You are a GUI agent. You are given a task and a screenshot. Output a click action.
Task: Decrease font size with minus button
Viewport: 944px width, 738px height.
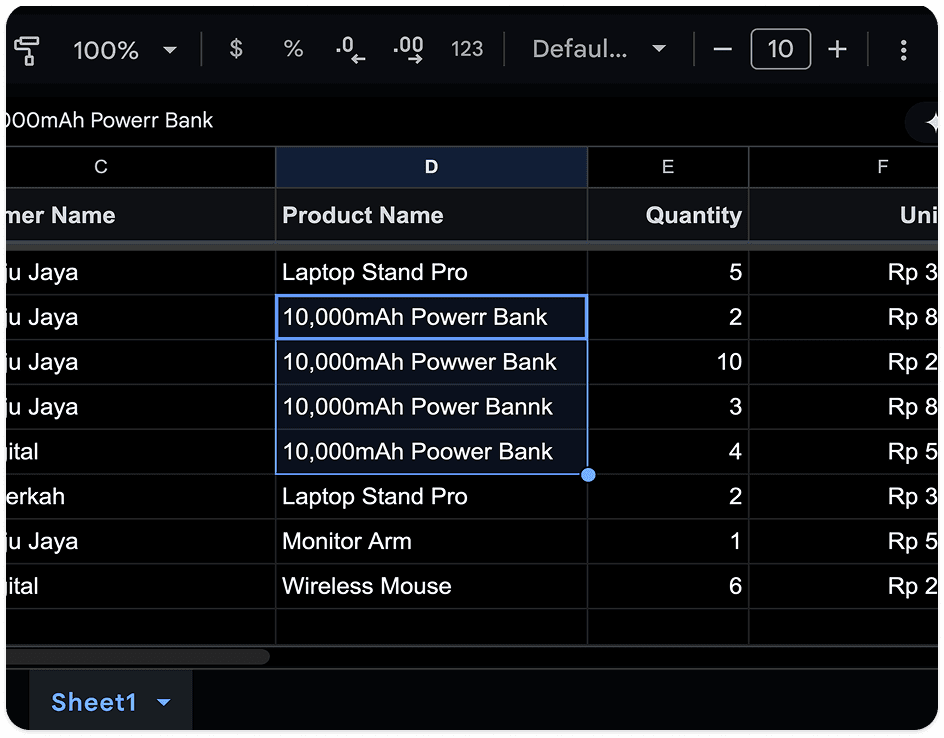click(722, 49)
